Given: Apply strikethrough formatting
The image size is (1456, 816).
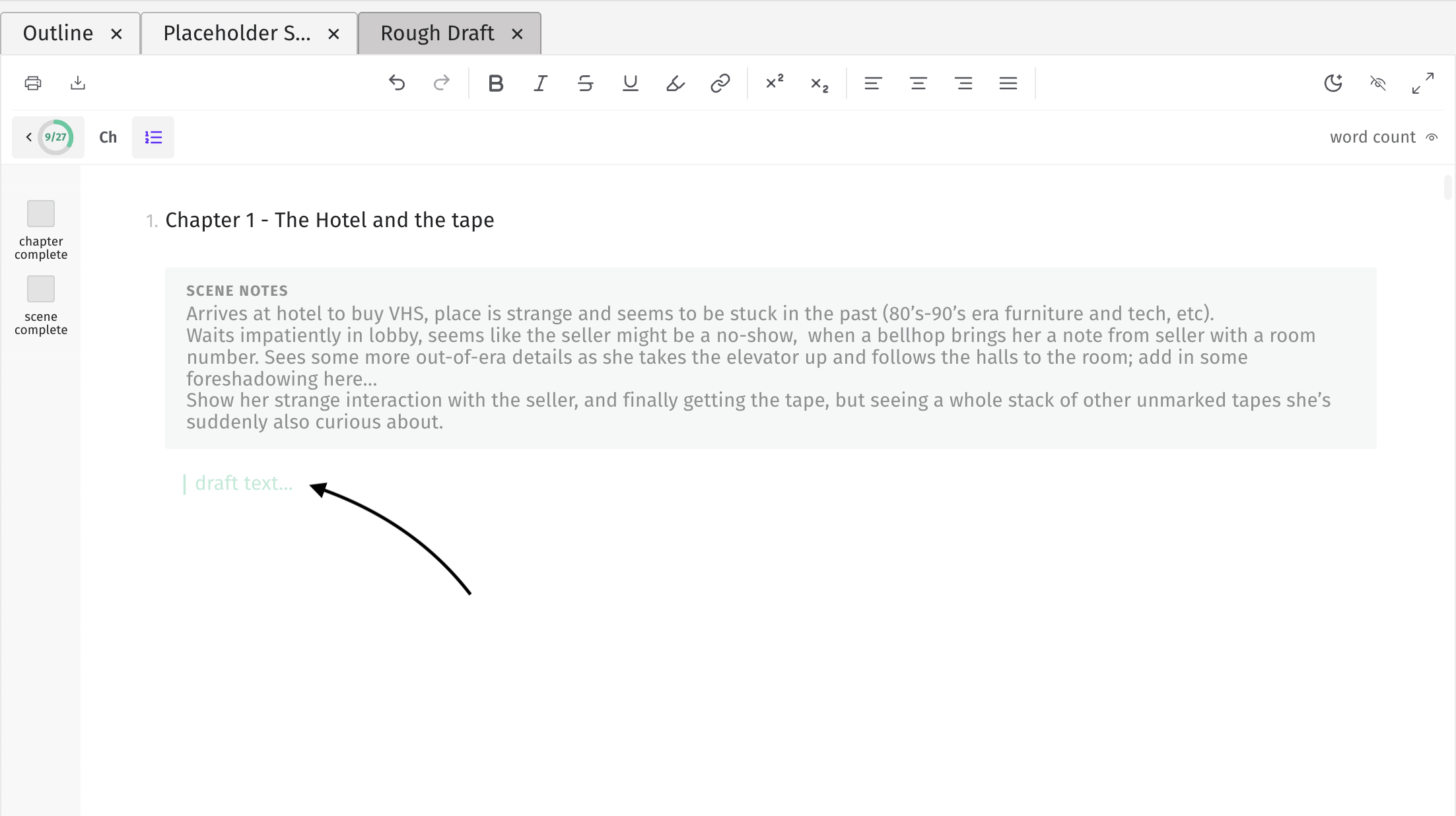Looking at the screenshot, I should tap(586, 83).
